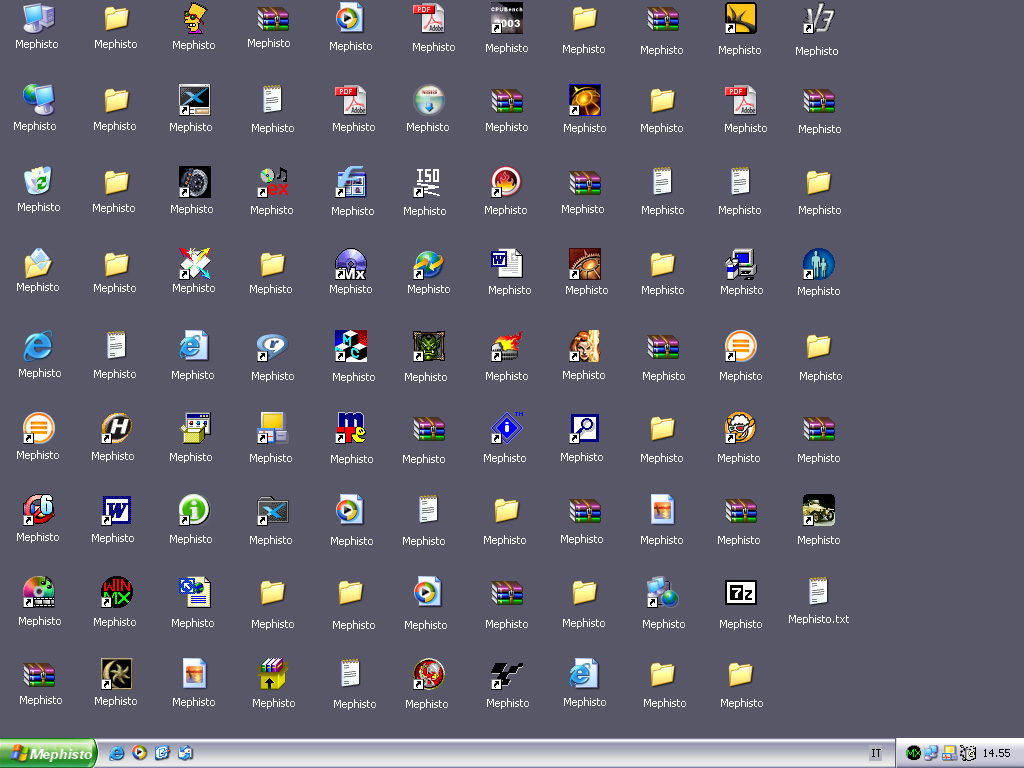The width and height of the screenshot is (1024, 768).
Task: Open the military vehicle game icon
Action: coord(818,510)
